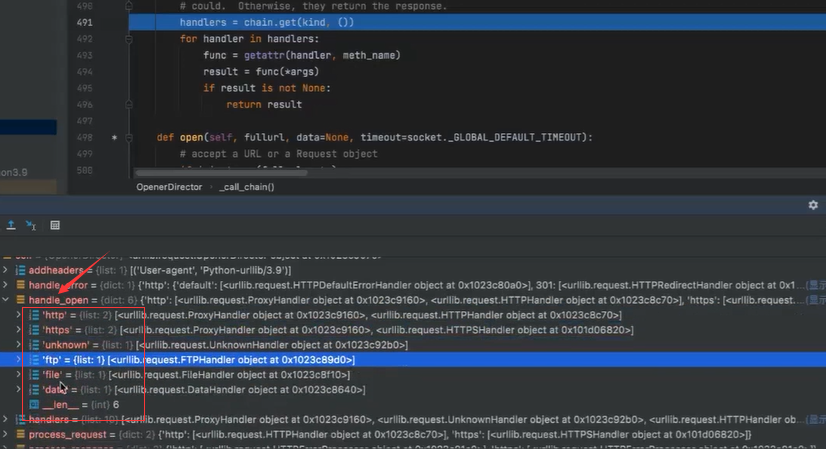826x449 pixels.
Task: Click _call_chain() in the breadcrumb
Action: coord(247,187)
